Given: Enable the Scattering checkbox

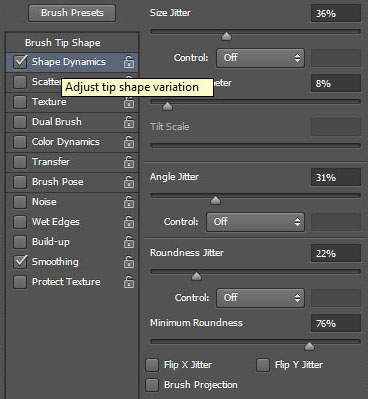Looking at the screenshot, I should pyautogui.click(x=20, y=82).
